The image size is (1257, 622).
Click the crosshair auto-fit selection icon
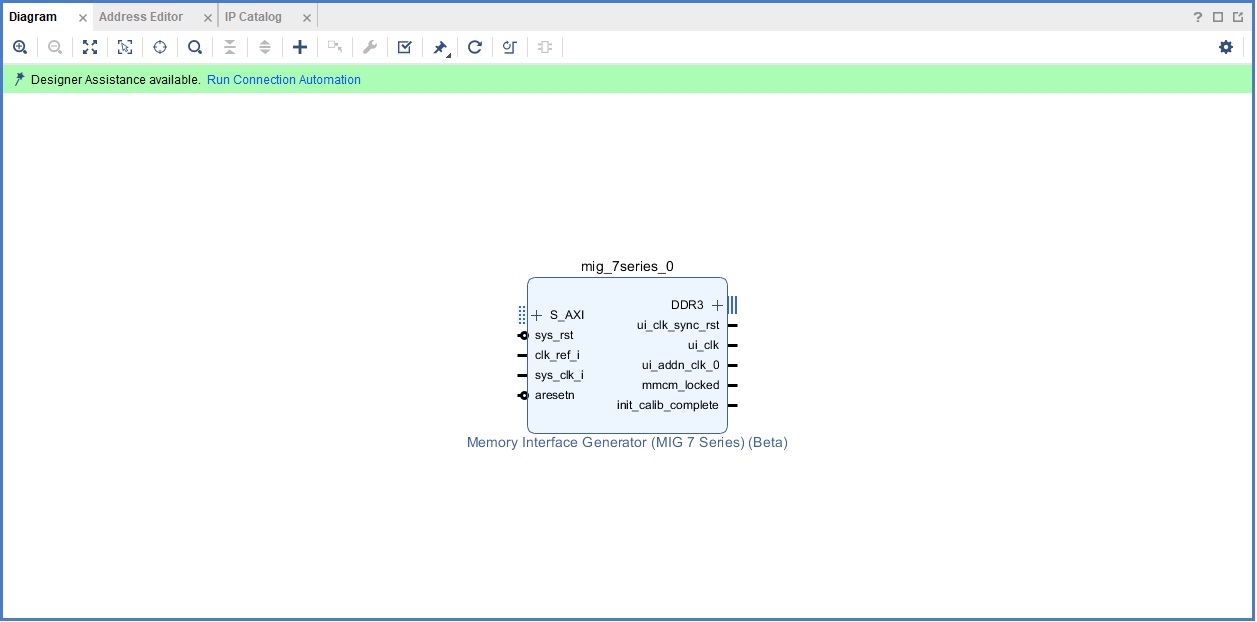[x=160, y=47]
